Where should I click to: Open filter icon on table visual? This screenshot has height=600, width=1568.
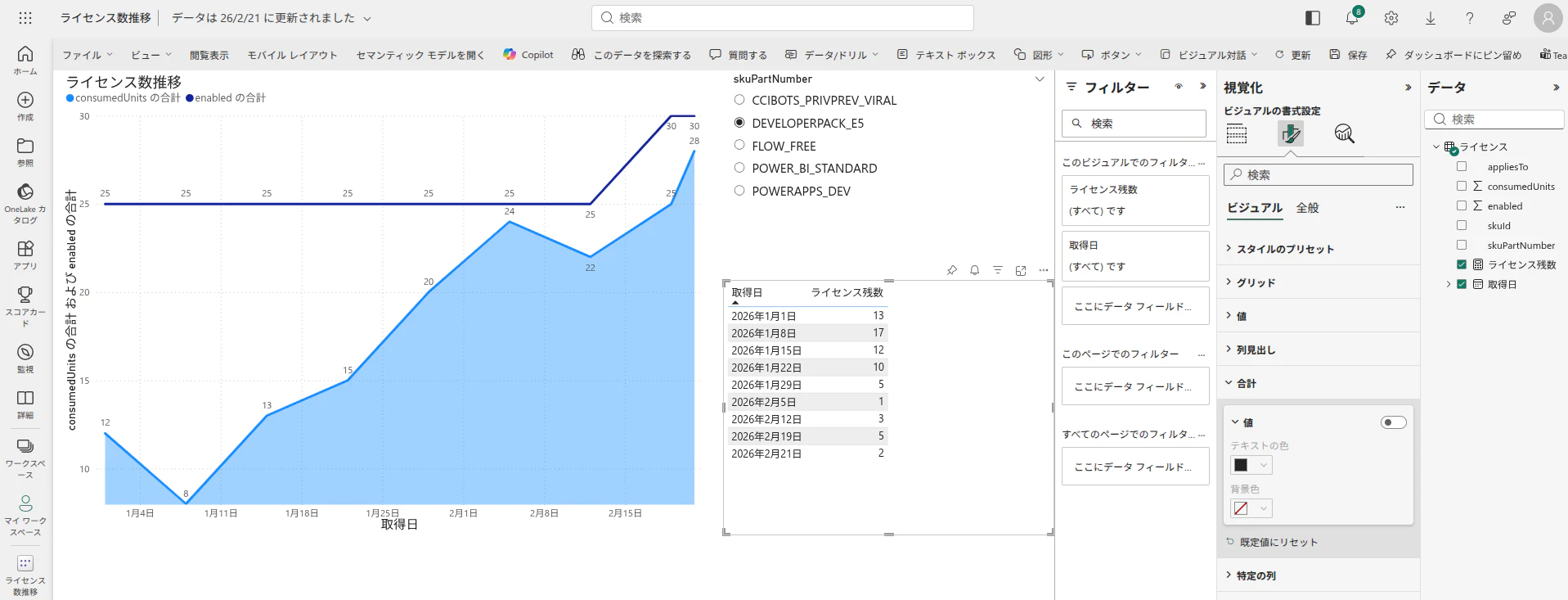pyautogui.click(x=998, y=270)
